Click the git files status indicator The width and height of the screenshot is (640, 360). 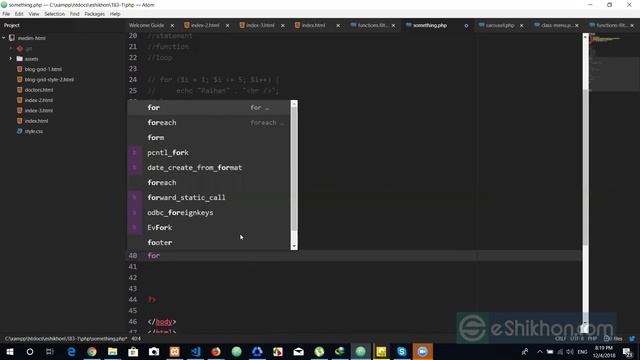coord(613,339)
